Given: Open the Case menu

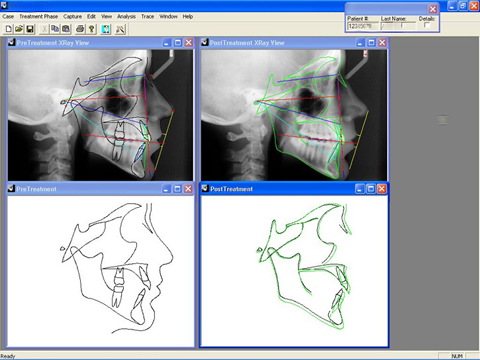Looking at the screenshot, I should (8, 16).
